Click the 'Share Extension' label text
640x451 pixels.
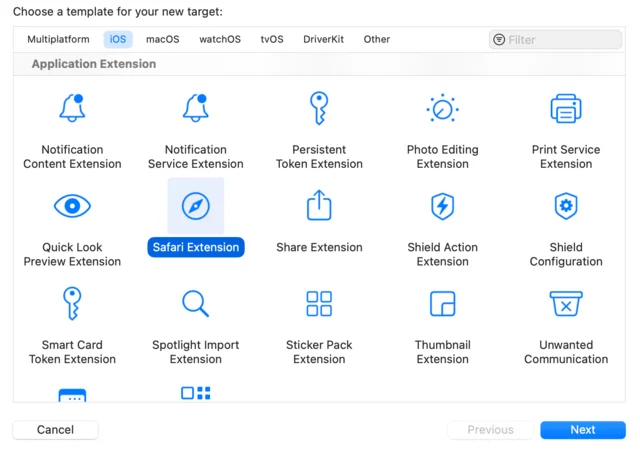click(319, 247)
